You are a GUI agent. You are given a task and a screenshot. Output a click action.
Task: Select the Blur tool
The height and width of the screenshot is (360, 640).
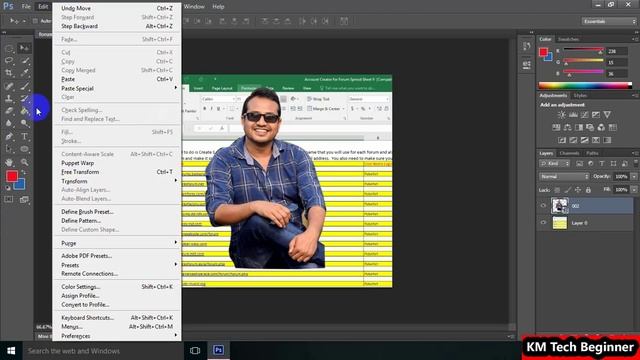tap(9, 123)
